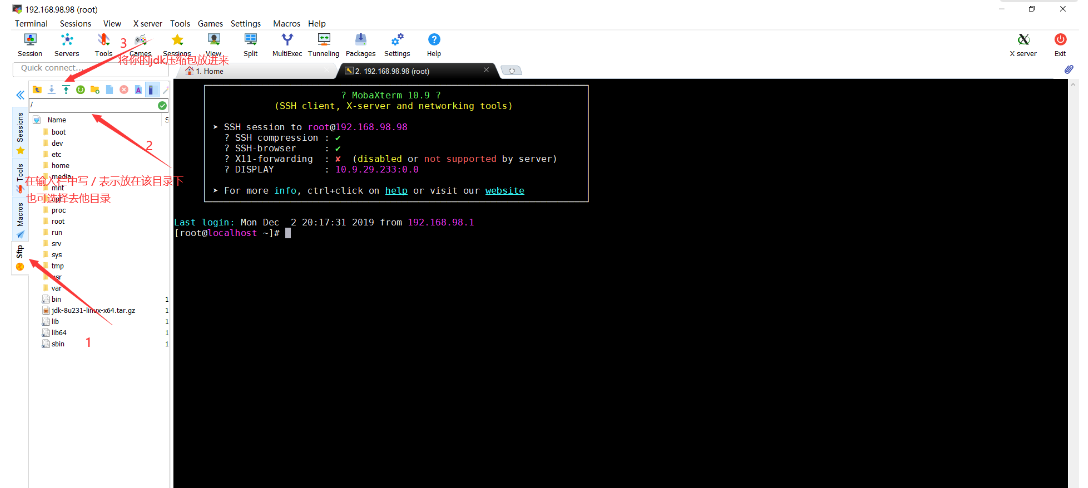The image size is (1088, 488).
Task: Open Packages from the toolbar
Action: pos(360,43)
